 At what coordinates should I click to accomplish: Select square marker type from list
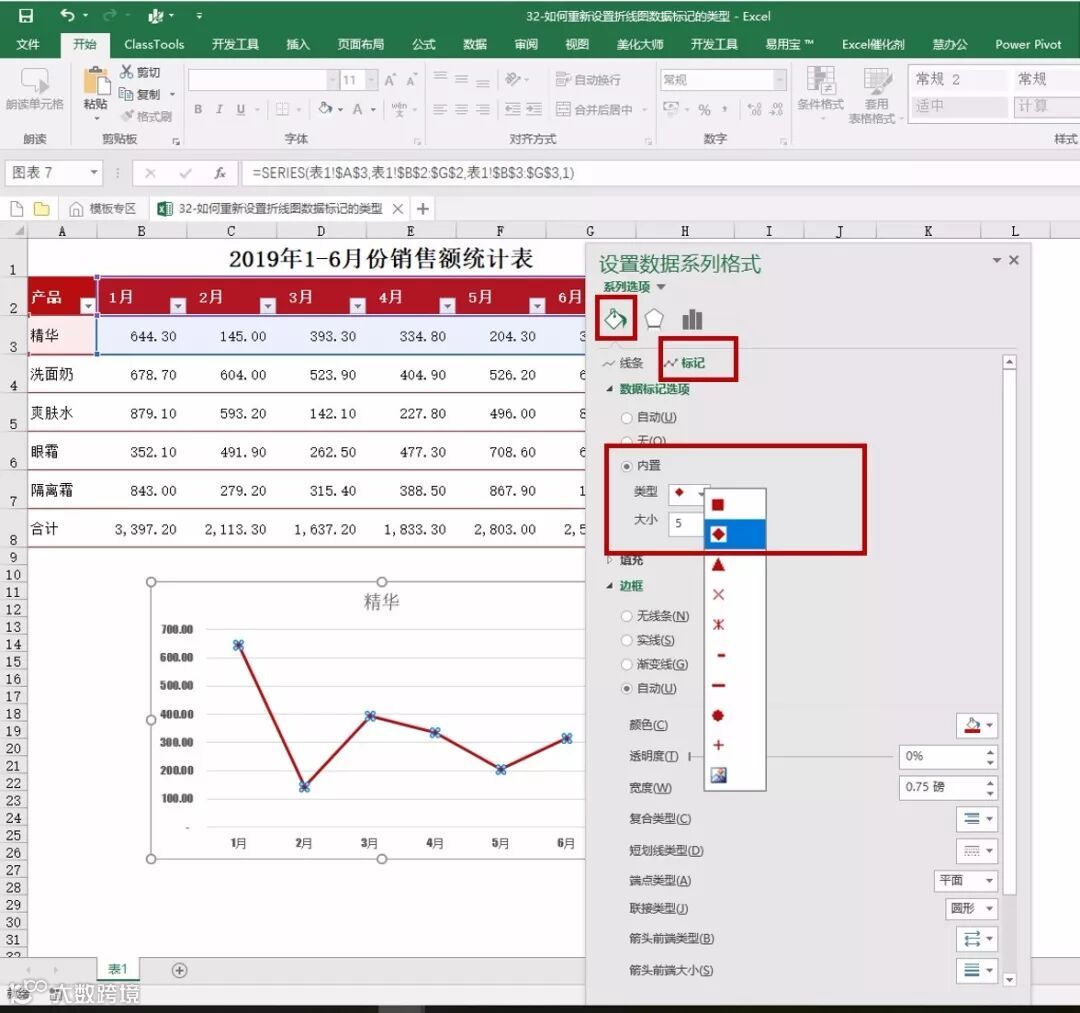tap(718, 505)
